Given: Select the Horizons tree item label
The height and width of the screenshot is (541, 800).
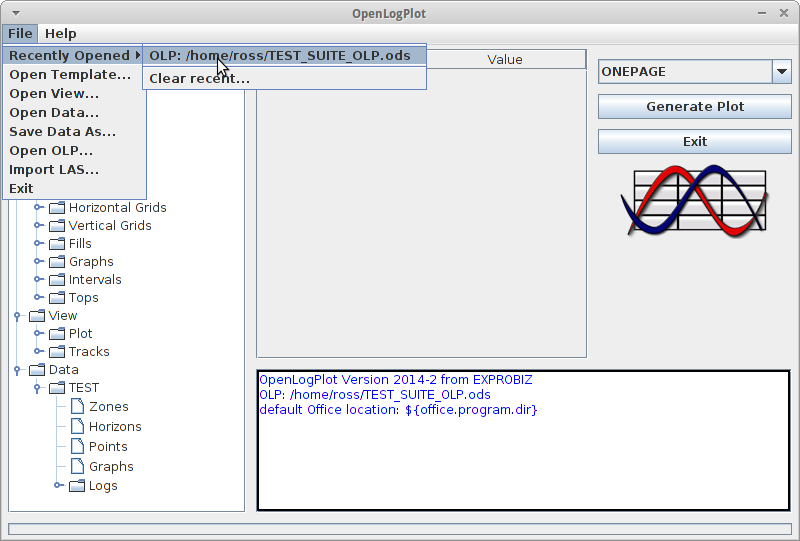Looking at the screenshot, I should [115, 427].
